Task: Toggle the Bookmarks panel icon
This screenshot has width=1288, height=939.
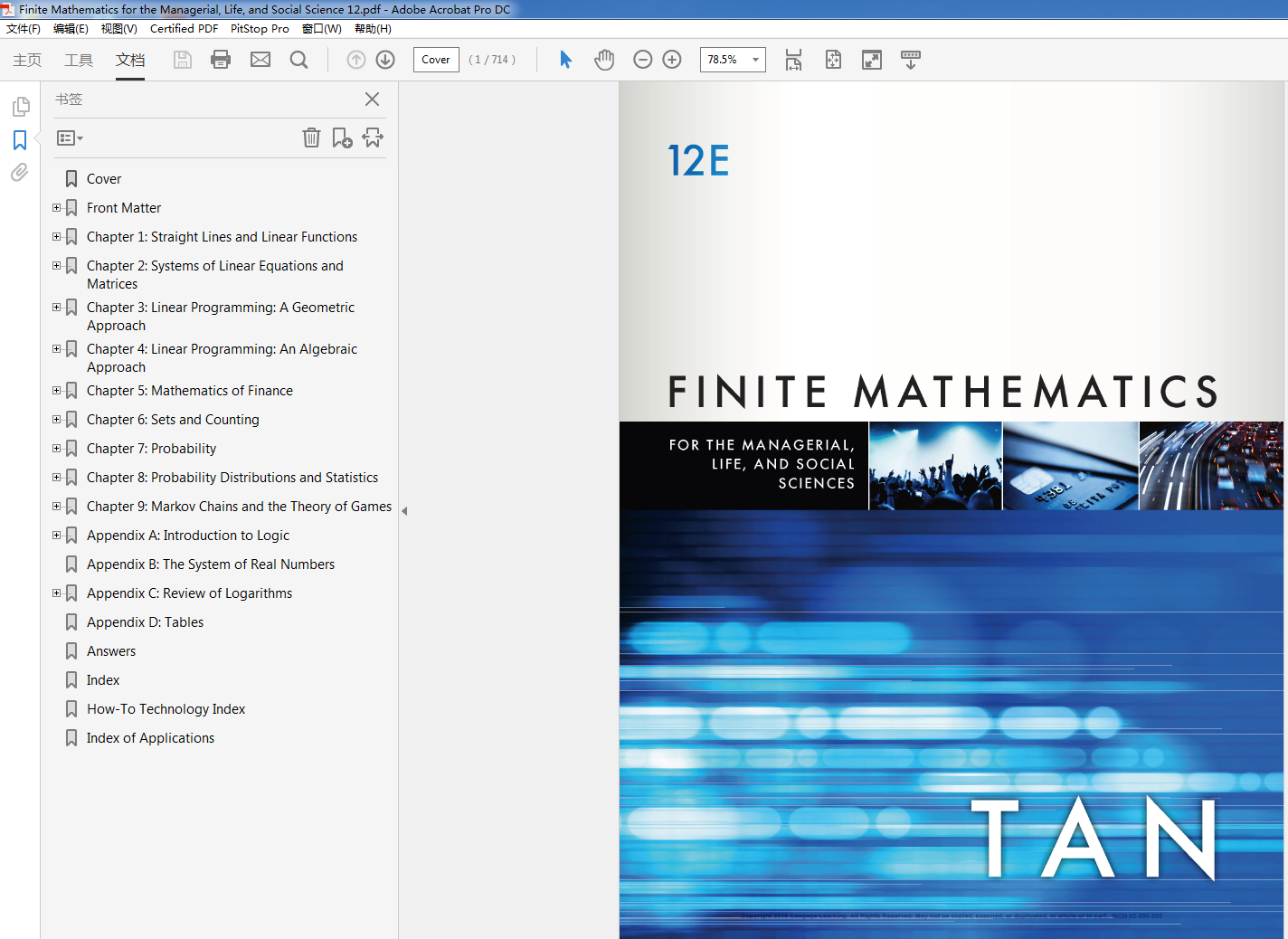Action: [x=20, y=140]
